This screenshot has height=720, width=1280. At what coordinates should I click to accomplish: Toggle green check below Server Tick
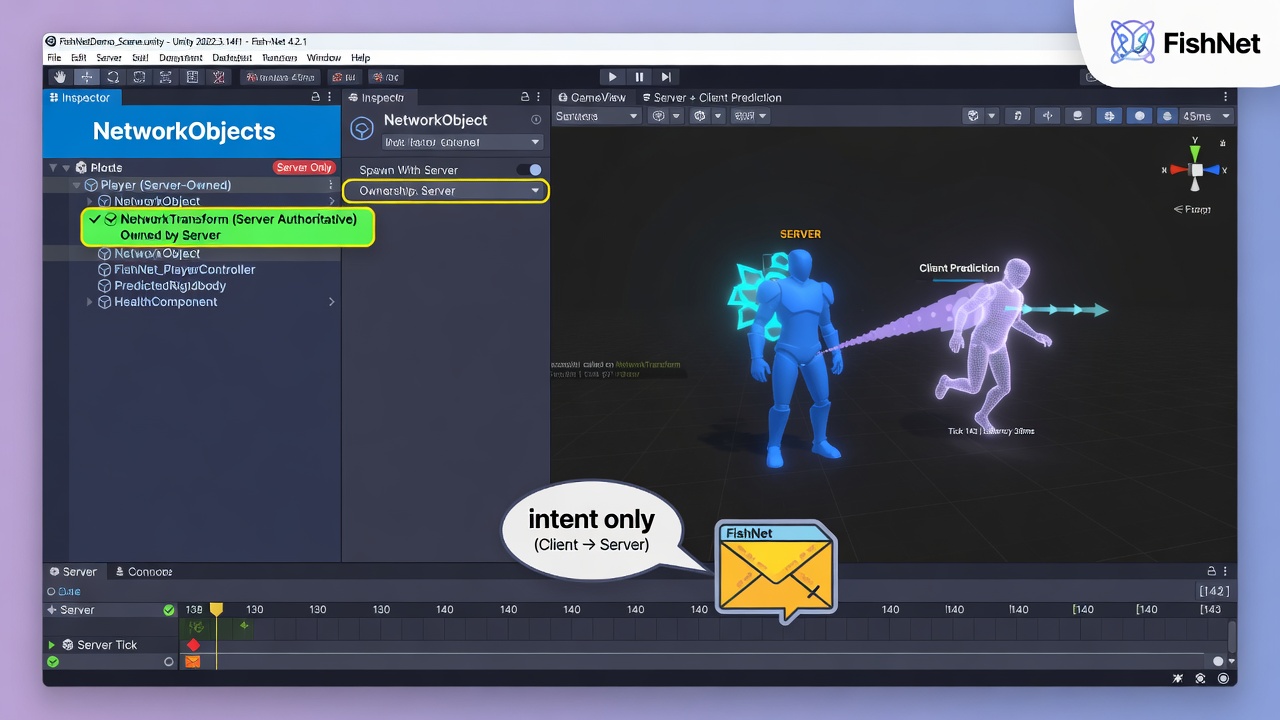point(53,662)
